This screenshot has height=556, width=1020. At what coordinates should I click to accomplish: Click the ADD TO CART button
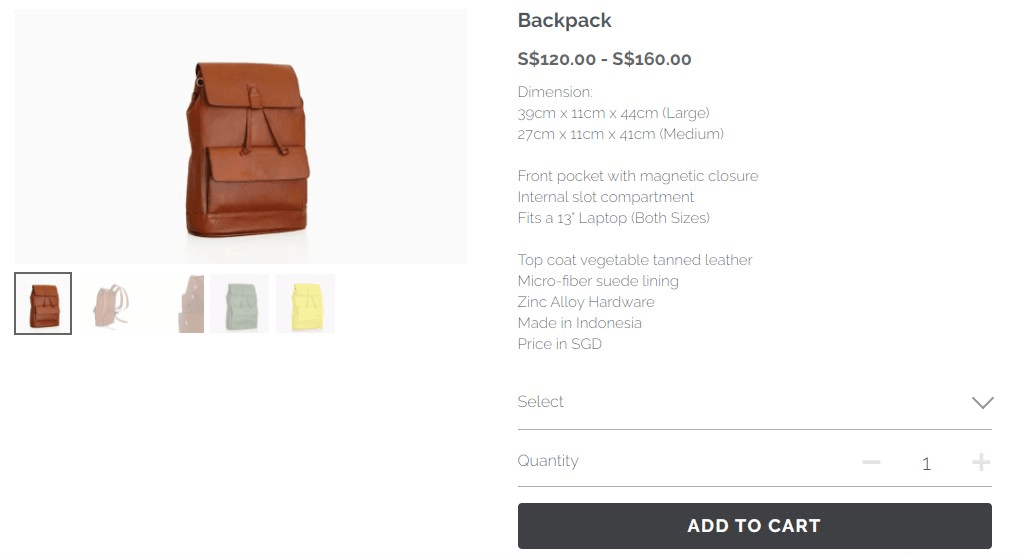754,526
